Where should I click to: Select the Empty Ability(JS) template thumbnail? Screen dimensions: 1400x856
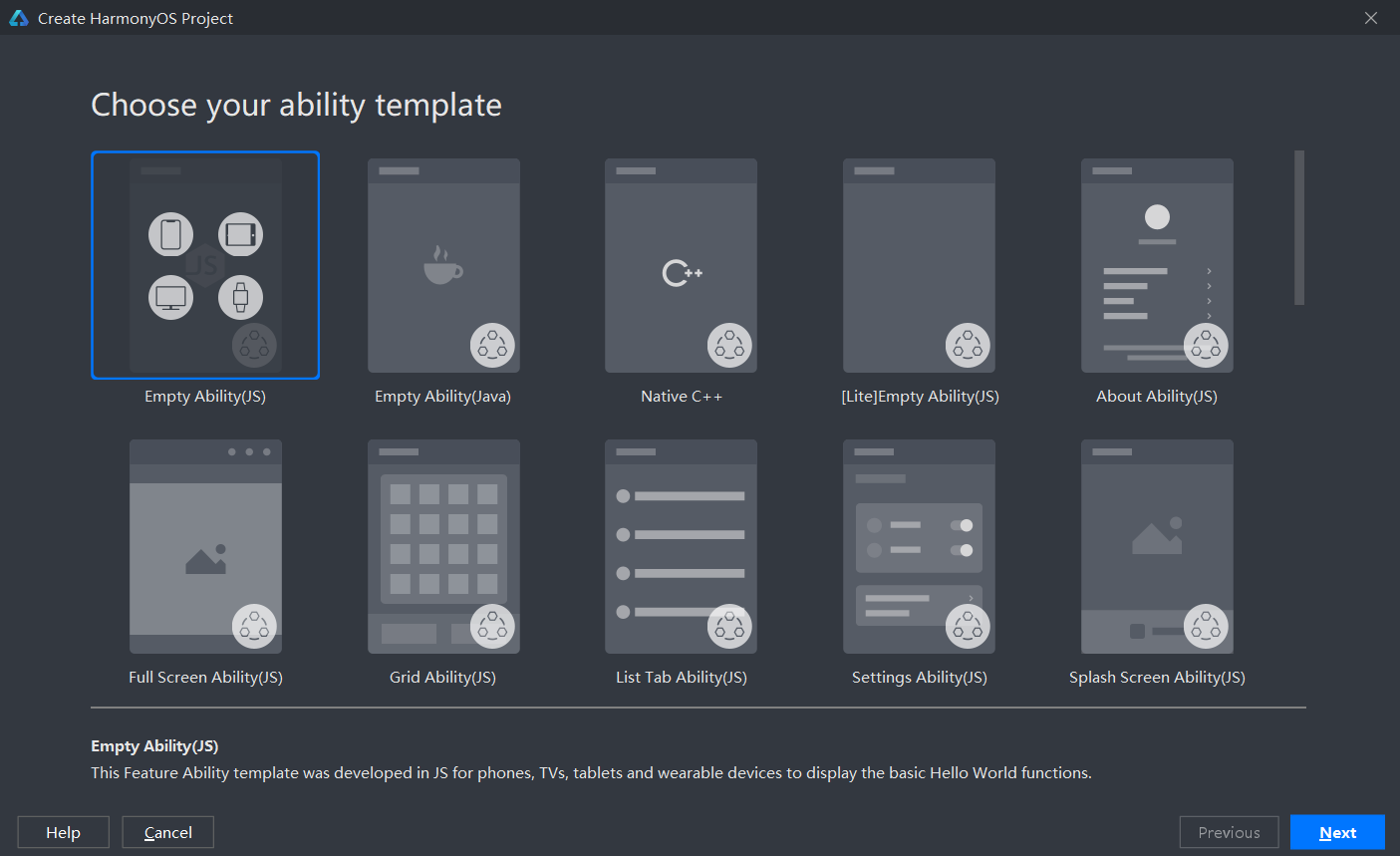pos(205,265)
